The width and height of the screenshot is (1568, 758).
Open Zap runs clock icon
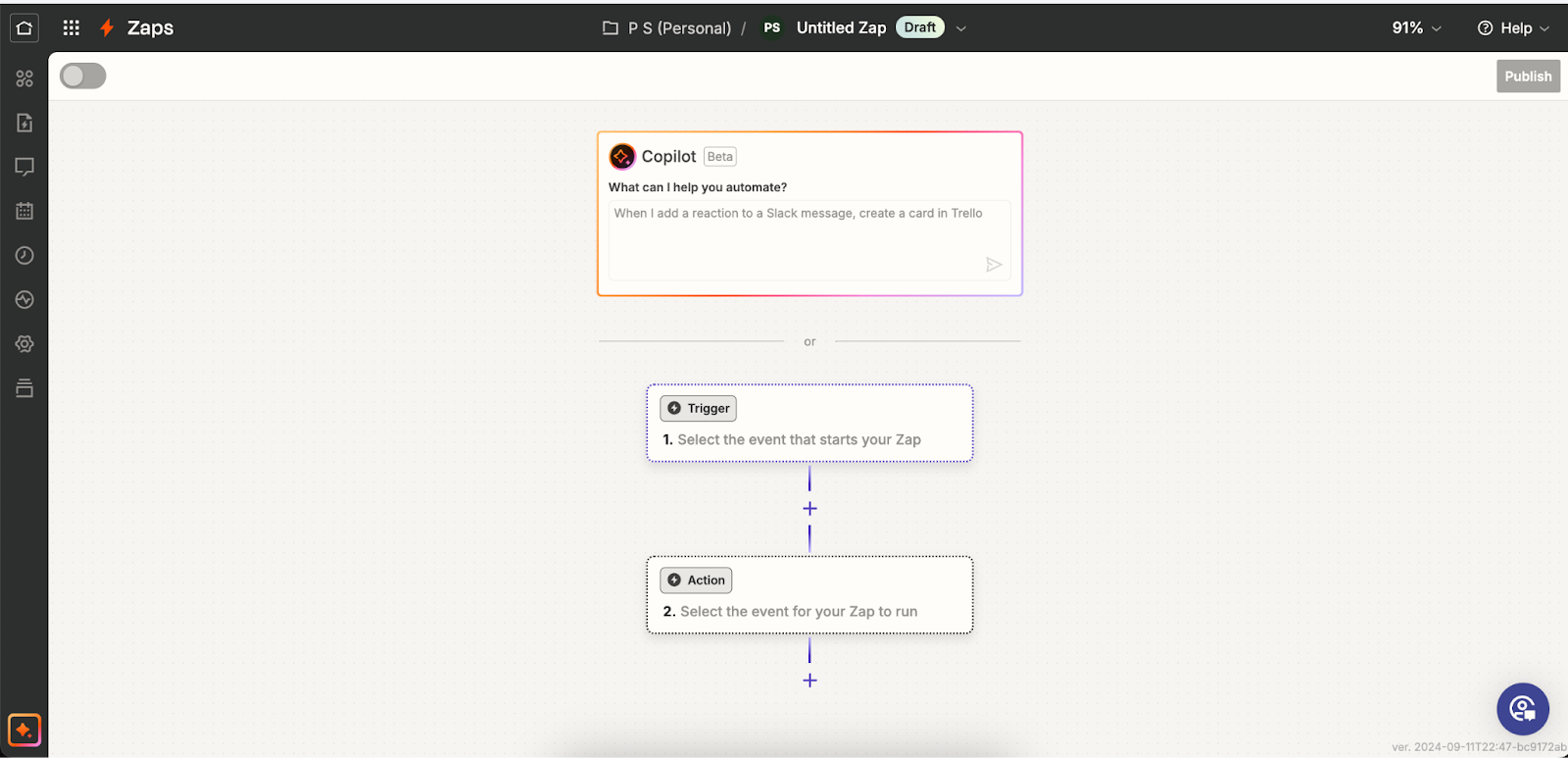tap(24, 255)
